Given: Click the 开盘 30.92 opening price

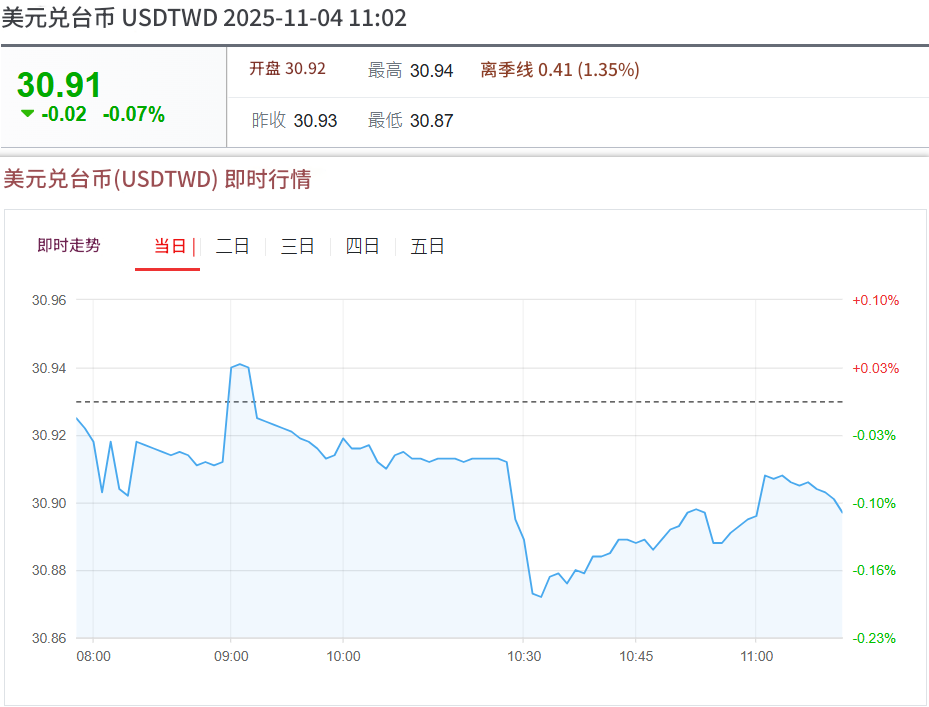Looking at the screenshot, I should [x=287, y=69].
